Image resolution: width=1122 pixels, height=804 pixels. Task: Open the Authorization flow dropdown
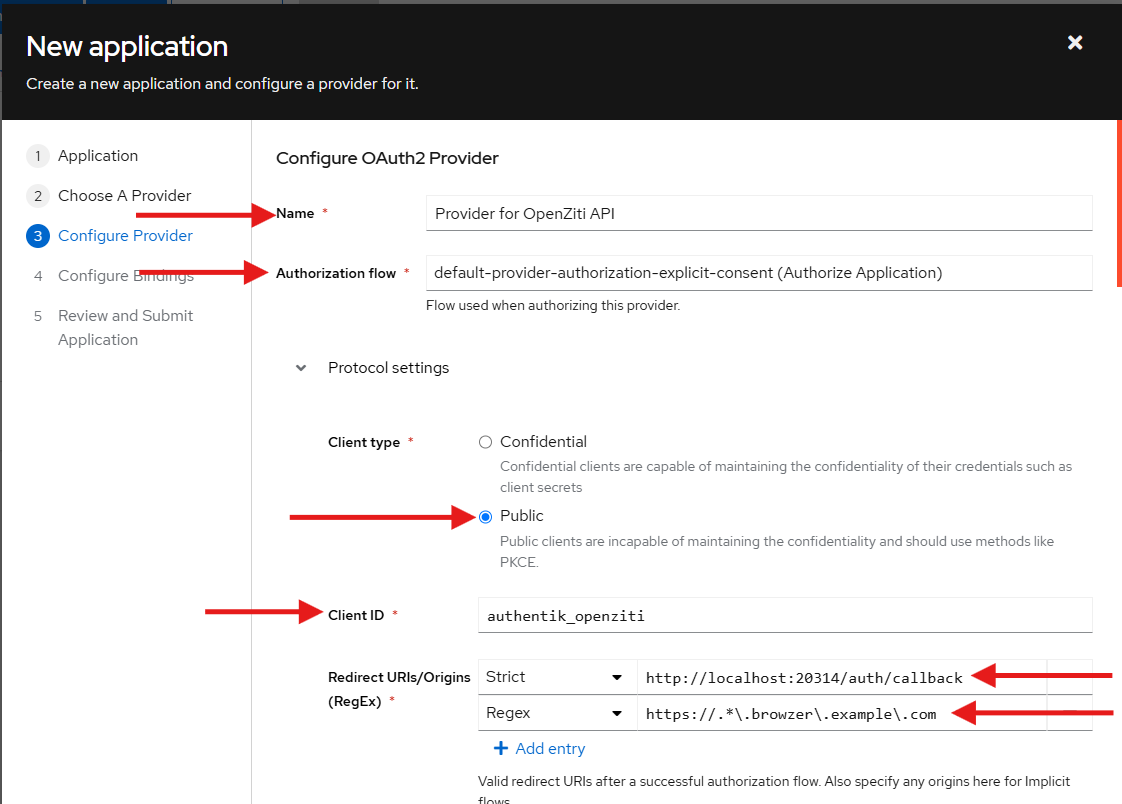click(x=758, y=273)
